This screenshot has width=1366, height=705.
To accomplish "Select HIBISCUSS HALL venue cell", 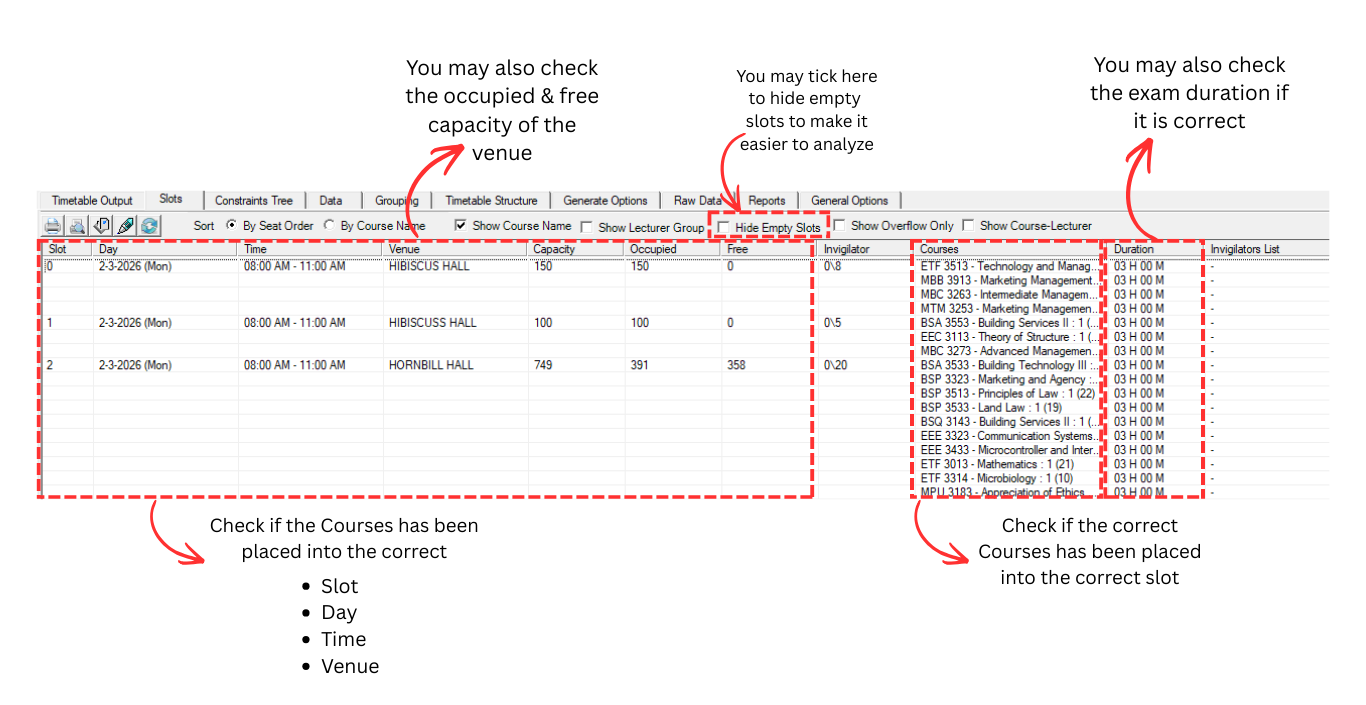I will pos(433,323).
